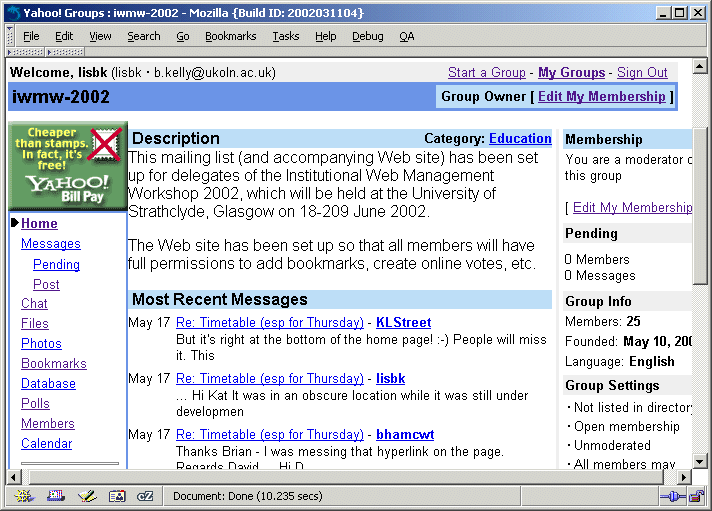
Task: Click the vertical scrollbar down arrow
Action: 700,462
